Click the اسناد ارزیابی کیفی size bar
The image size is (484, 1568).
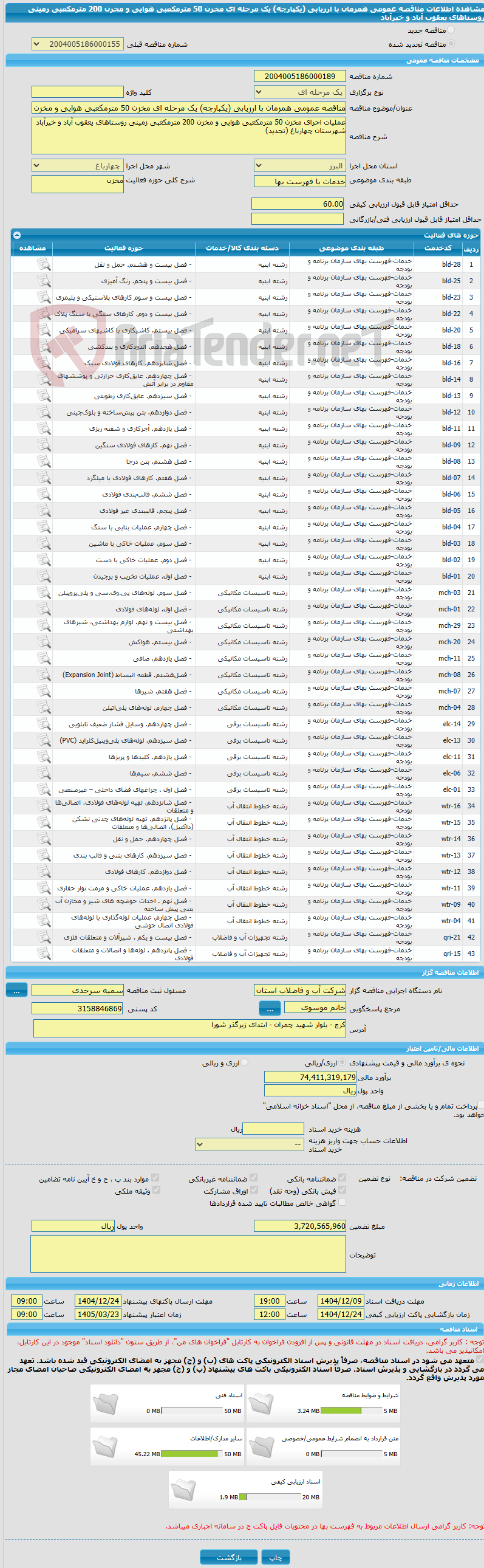270,1497
